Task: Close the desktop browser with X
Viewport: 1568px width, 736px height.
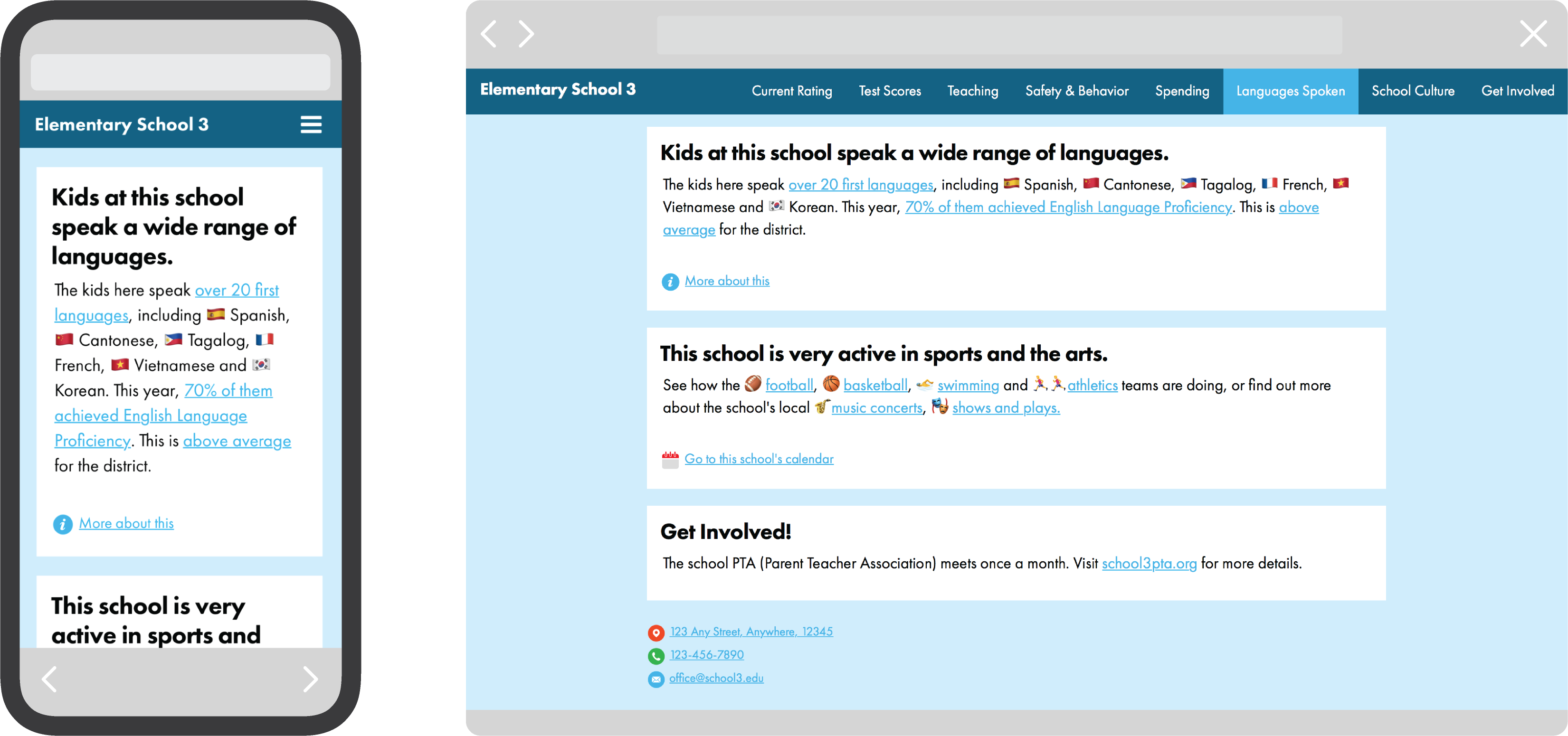Action: point(1533,33)
